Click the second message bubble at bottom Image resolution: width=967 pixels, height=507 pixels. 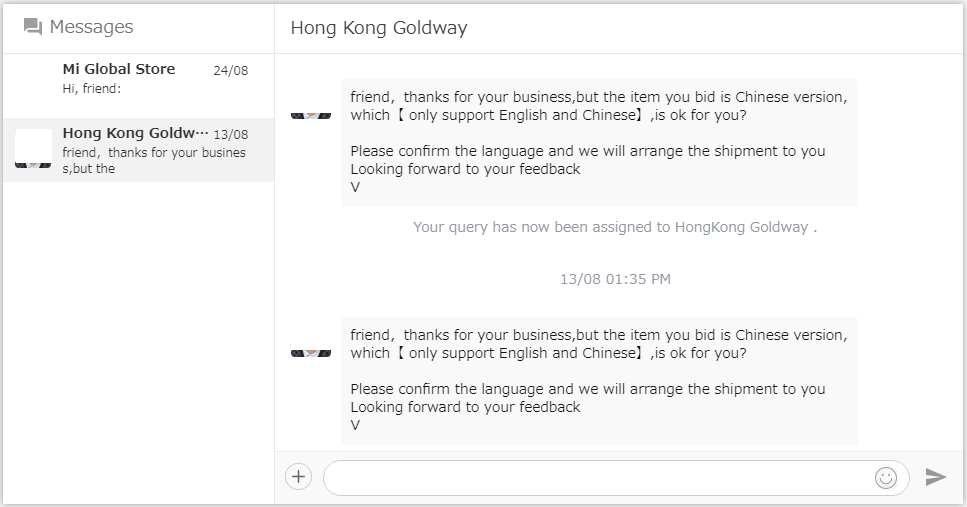[x=598, y=380]
